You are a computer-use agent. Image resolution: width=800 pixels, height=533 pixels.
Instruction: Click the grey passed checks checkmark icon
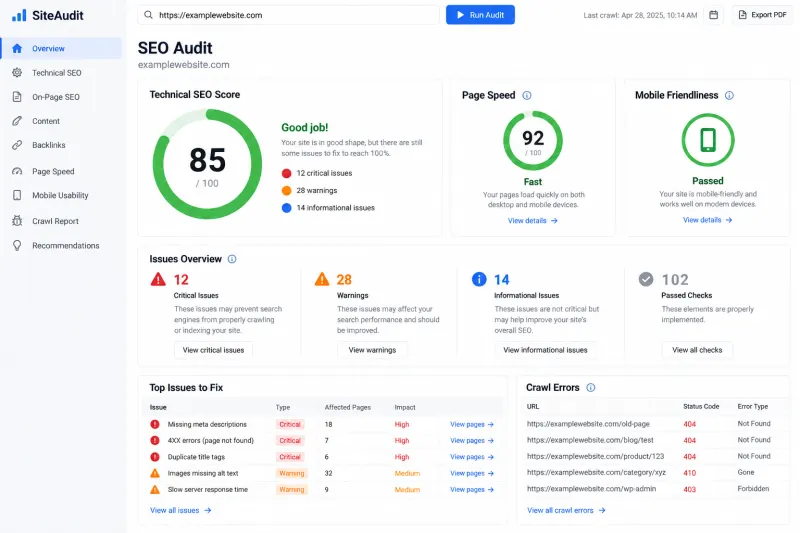[x=646, y=279]
